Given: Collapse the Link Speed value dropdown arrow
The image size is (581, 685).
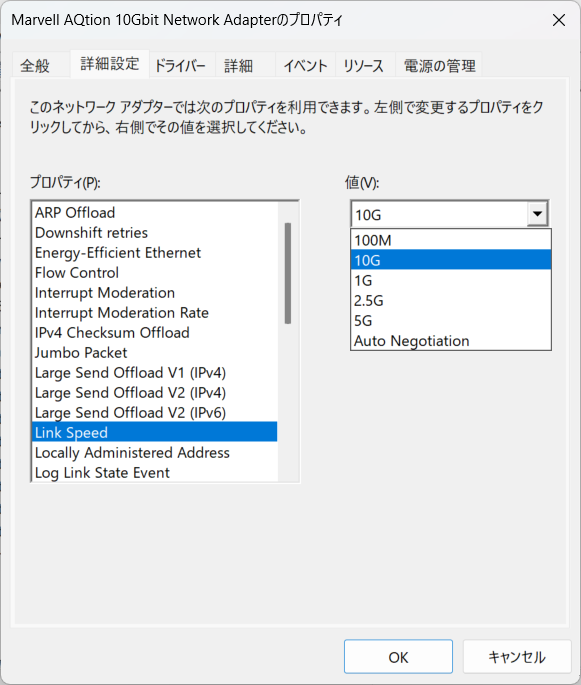Looking at the screenshot, I should pyautogui.click(x=537, y=214).
